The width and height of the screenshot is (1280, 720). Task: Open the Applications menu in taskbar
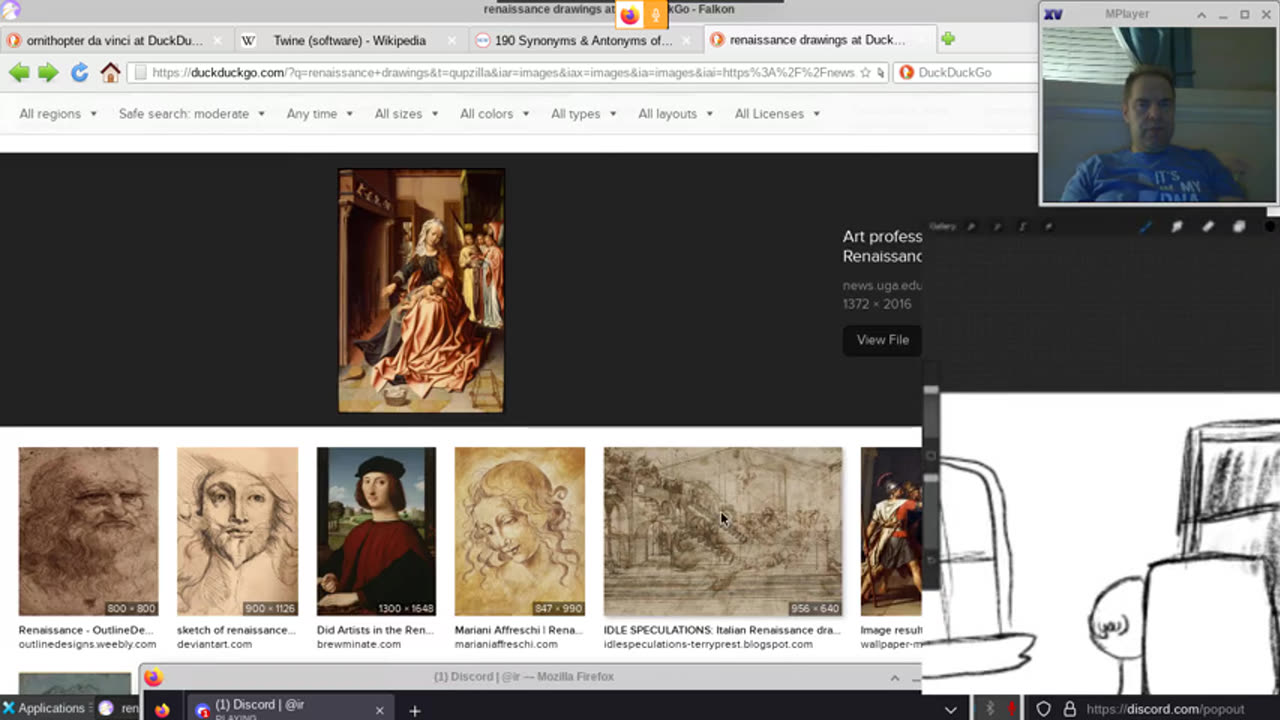click(x=44, y=708)
